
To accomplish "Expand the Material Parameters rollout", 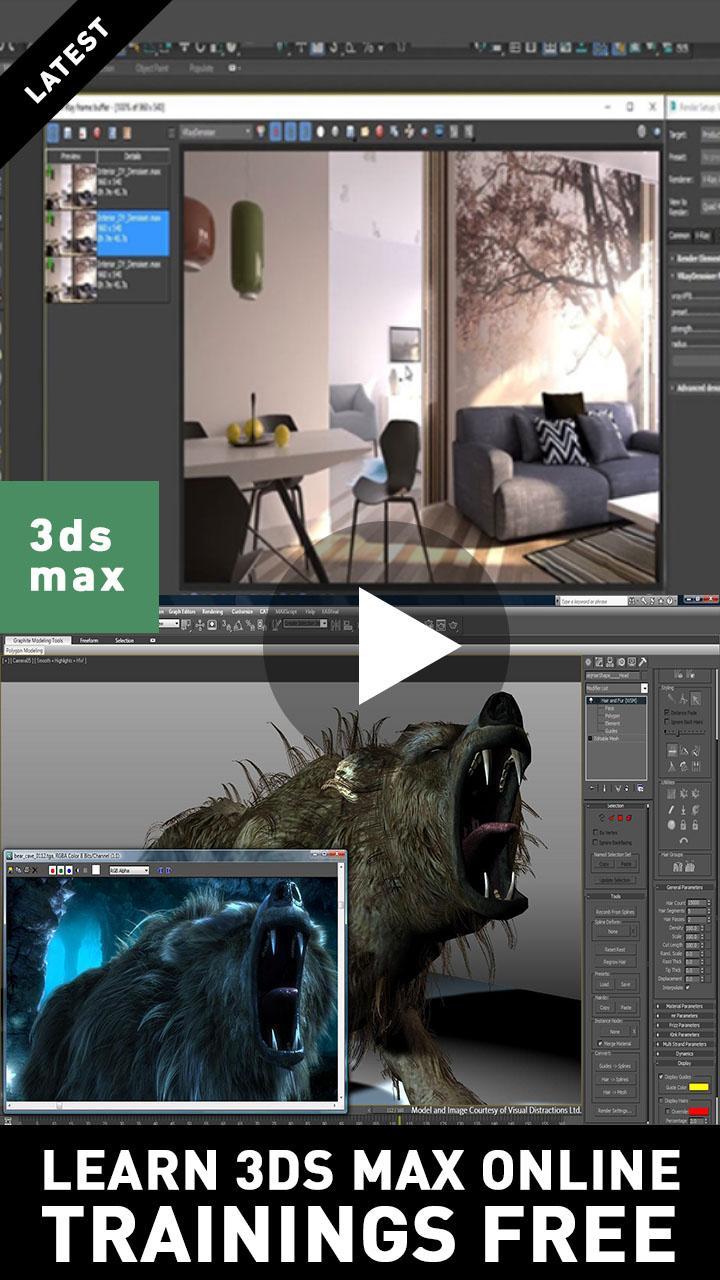I will (686, 1005).
